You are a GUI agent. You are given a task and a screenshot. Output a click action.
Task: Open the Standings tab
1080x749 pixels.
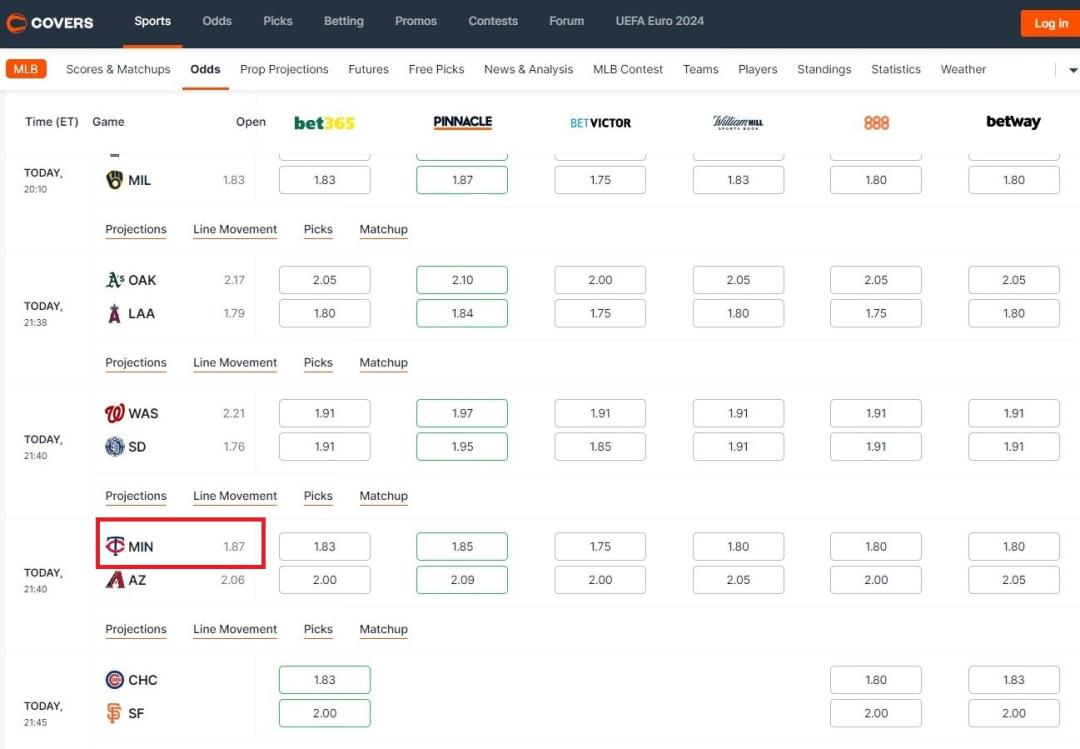[824, 69]
